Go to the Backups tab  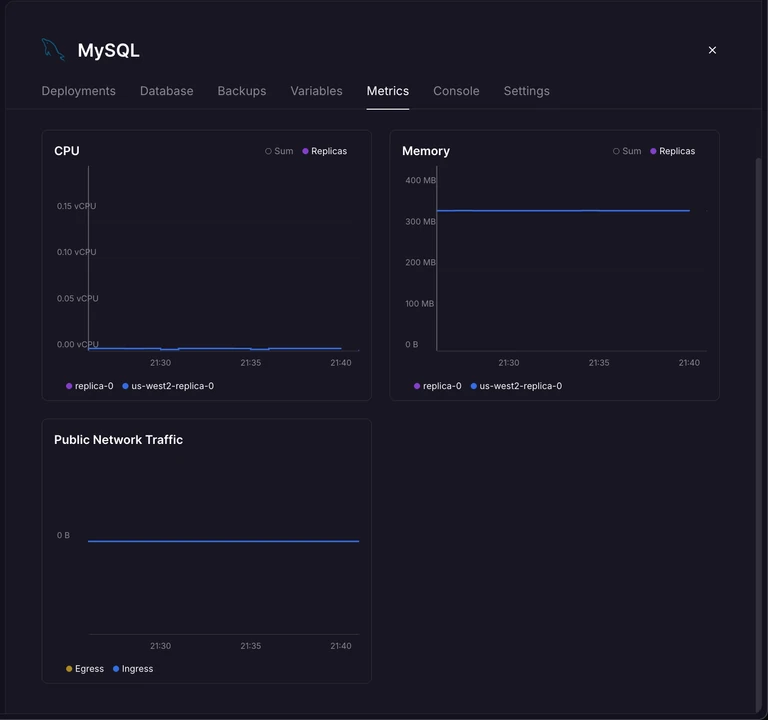[241, 91]
